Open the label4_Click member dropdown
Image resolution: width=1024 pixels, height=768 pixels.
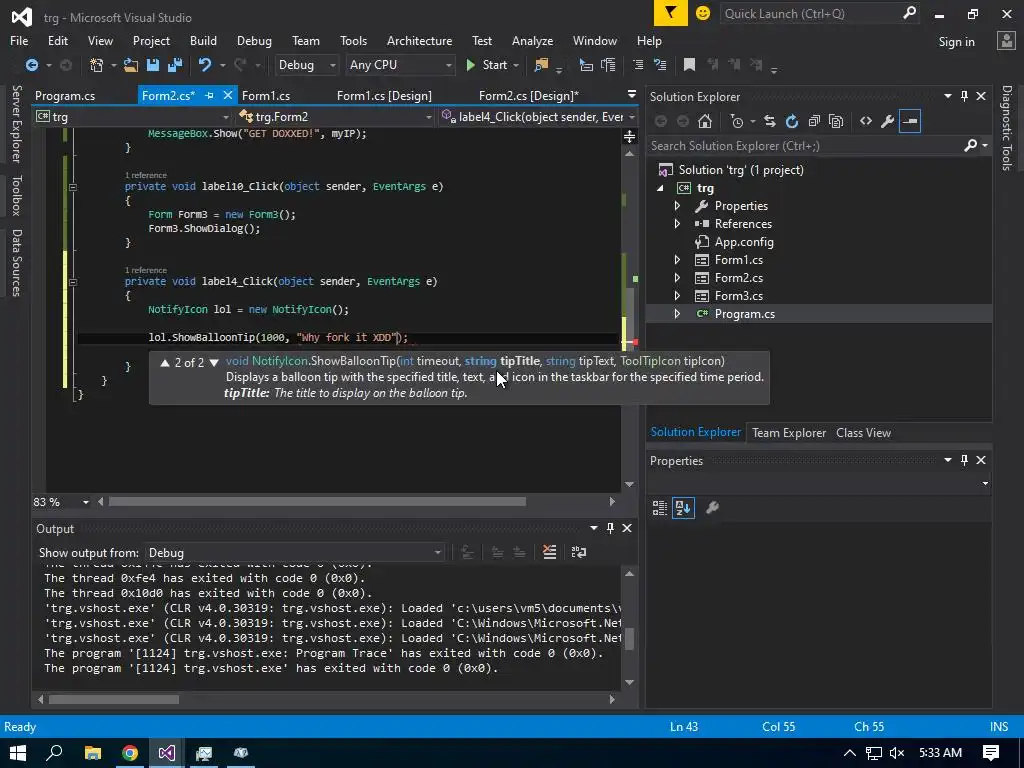(537, 116)
